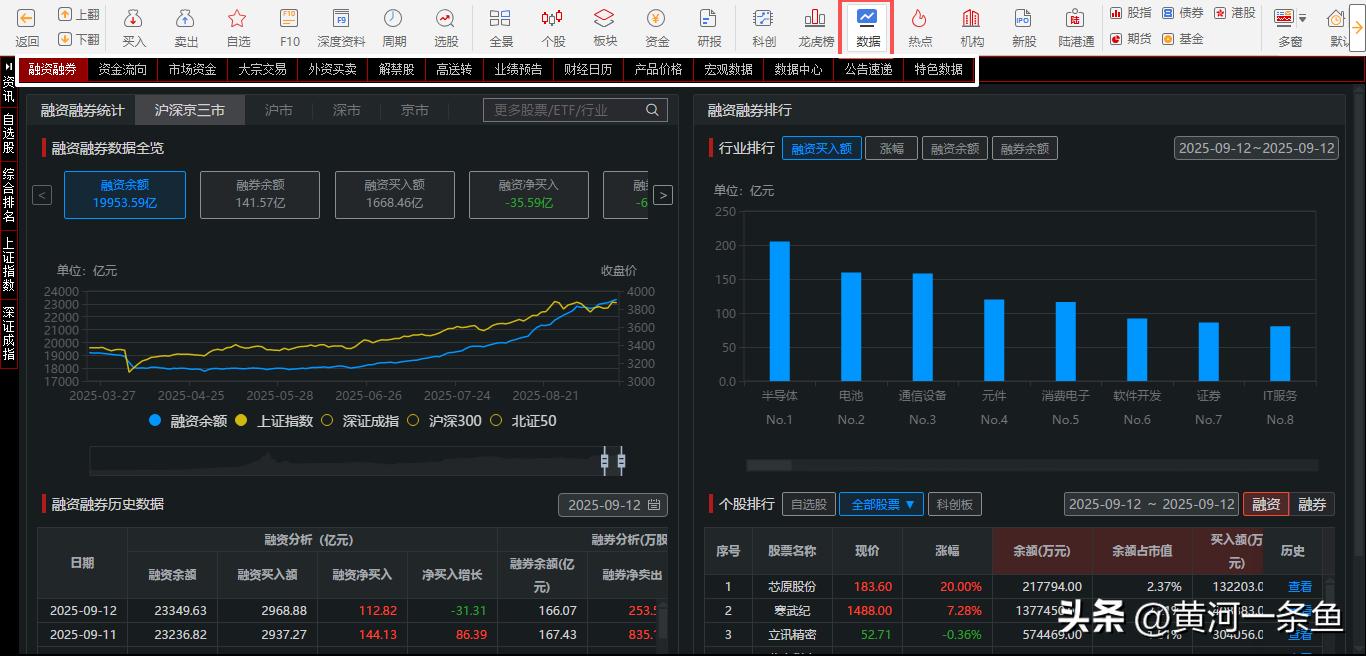Open the 个股 candlestick icon
This screenshot has width=1366, height=656.
(x=552, y=26)
